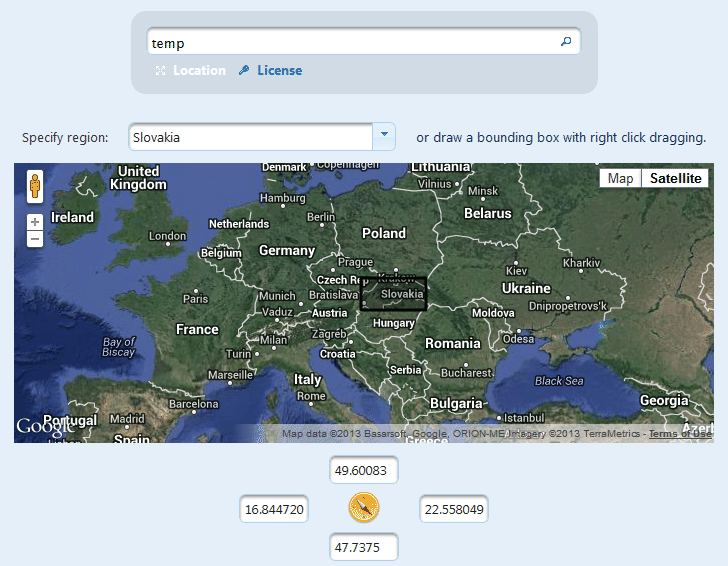Zoom in the map with plus button
This screenshot has width=728, height=566.
[x=35, y=222]
